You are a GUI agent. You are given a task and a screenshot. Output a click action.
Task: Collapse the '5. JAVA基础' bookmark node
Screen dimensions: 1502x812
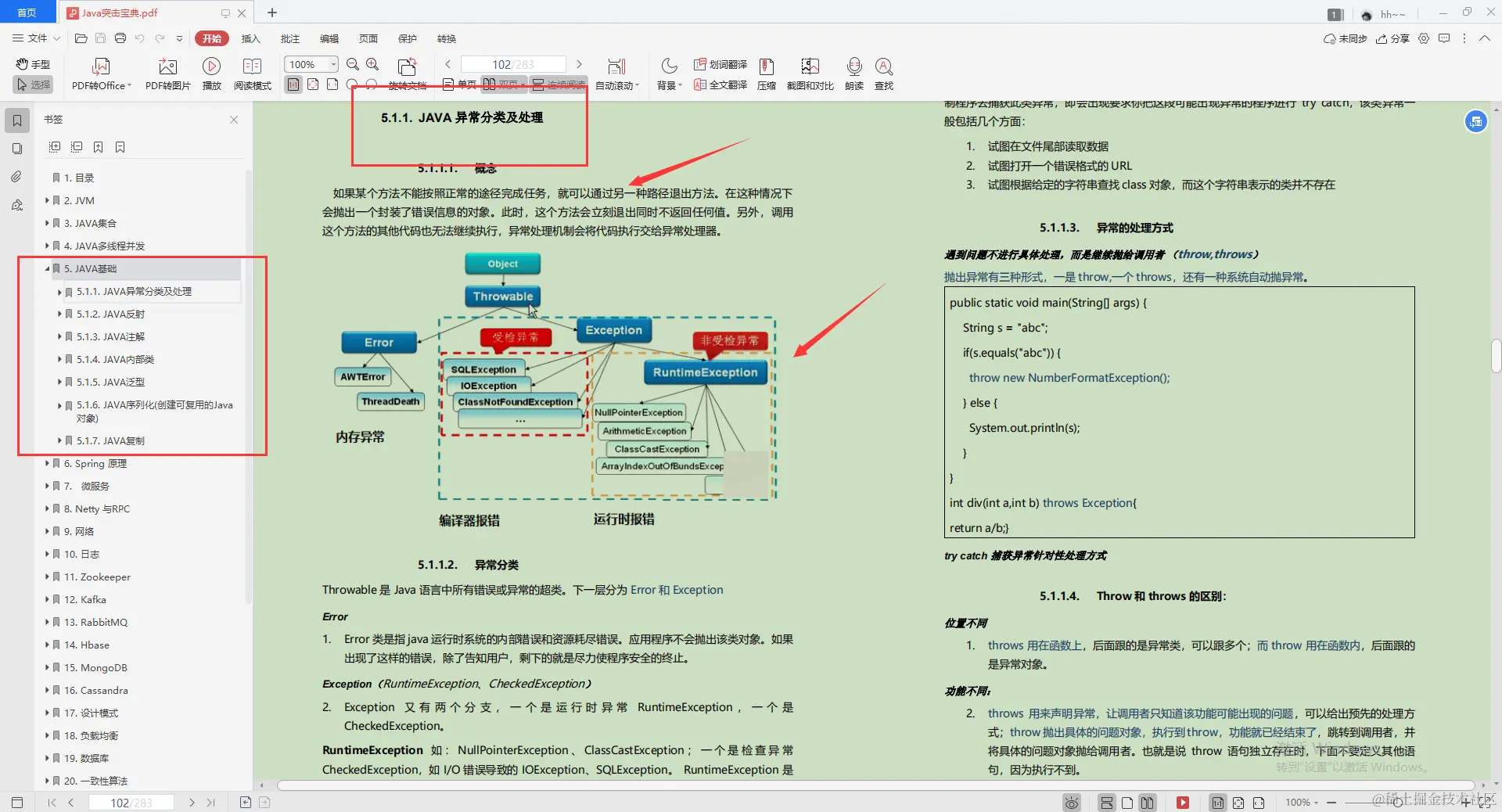pos(47,268)
